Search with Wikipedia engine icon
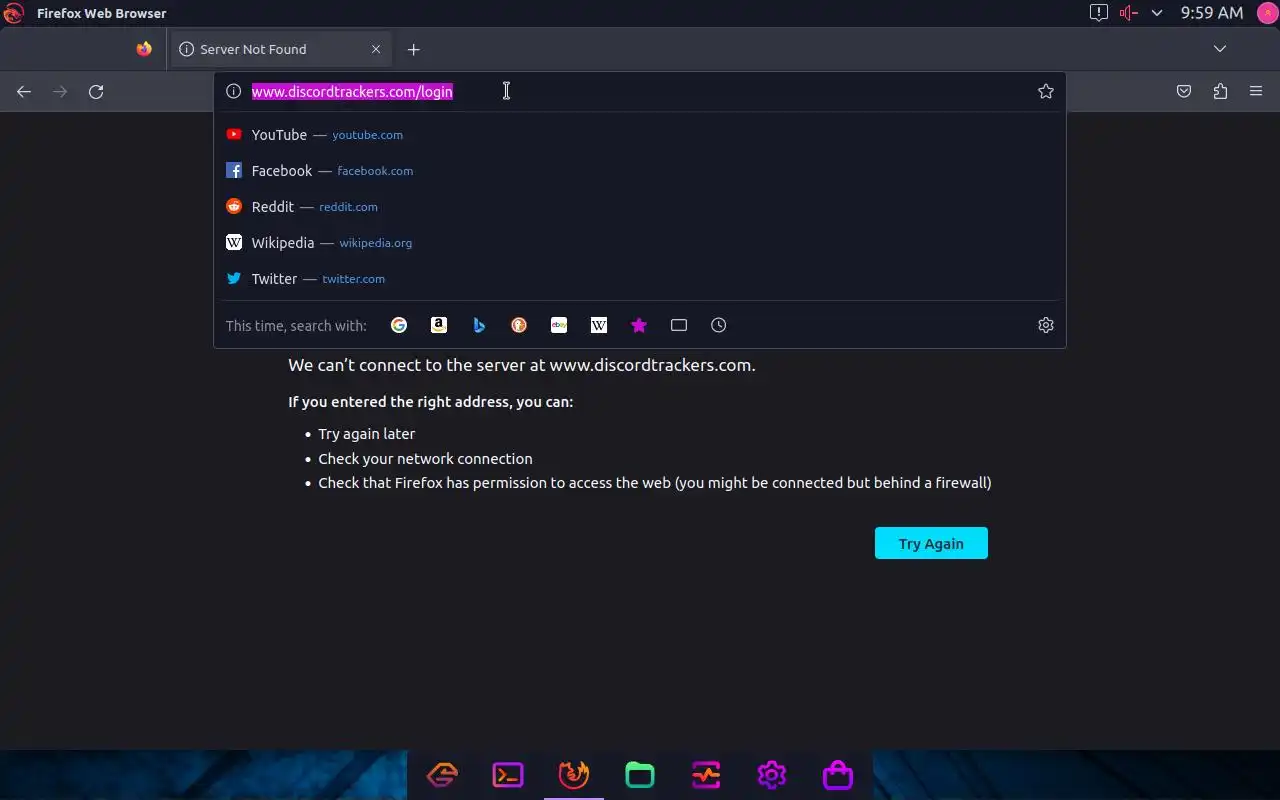 click(x=599, y=325)
